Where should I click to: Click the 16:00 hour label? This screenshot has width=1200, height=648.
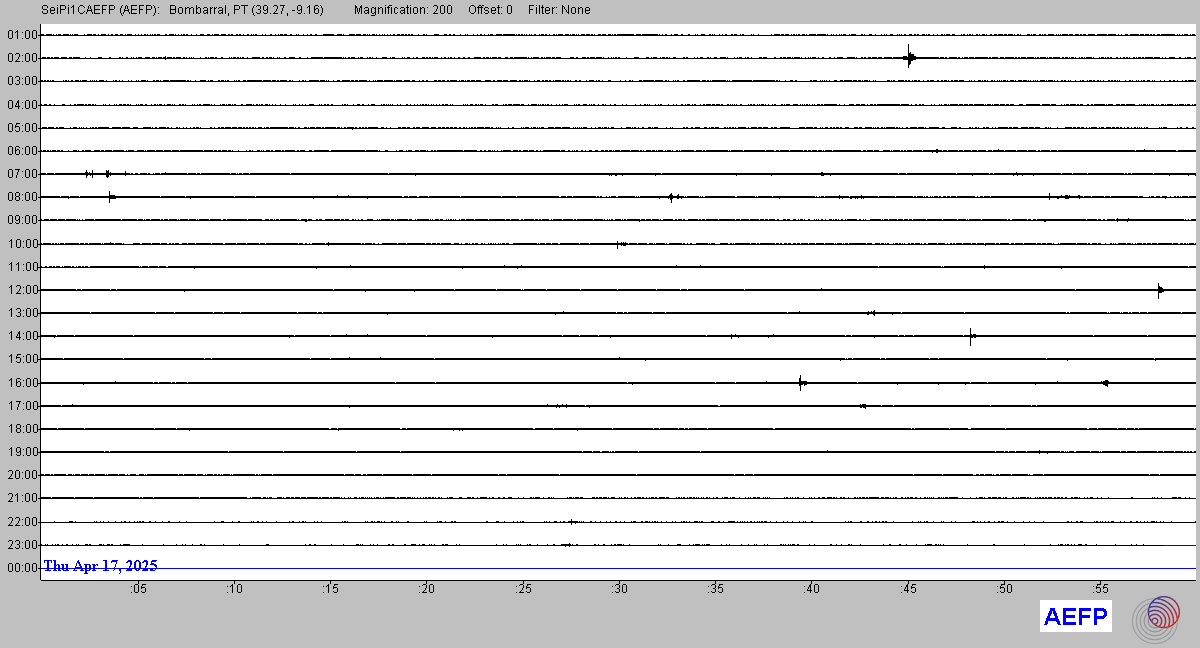[x=21, y=383]
